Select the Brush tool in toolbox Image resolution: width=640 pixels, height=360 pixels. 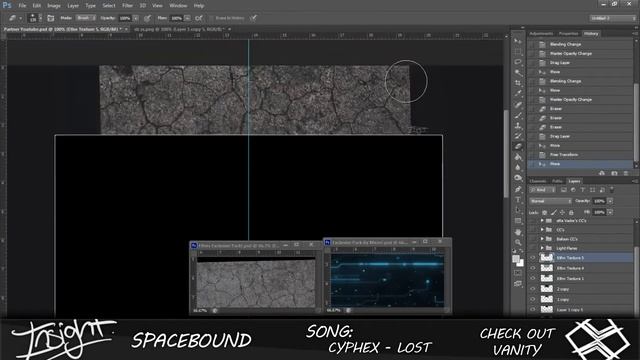[x=518, y=115]
